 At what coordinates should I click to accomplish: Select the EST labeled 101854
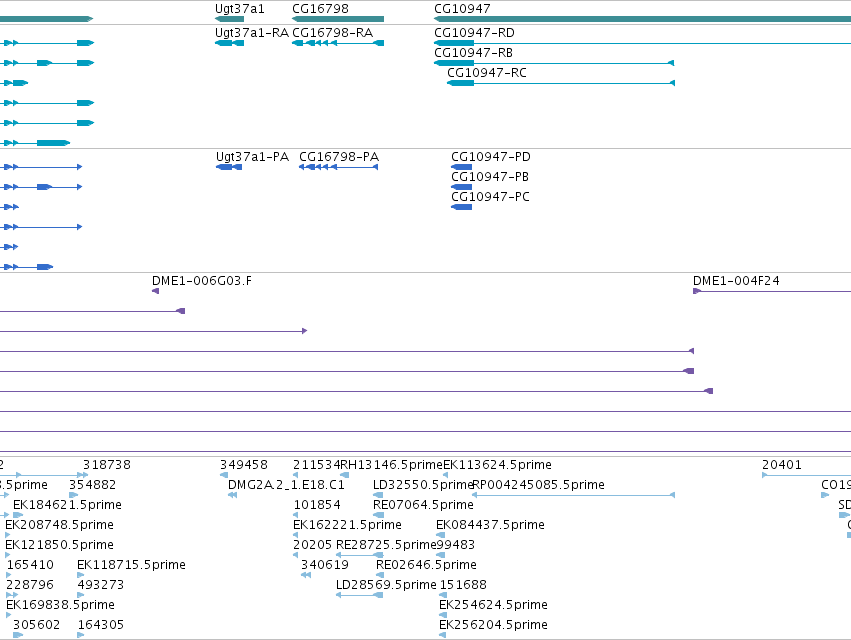tap(317, 505)
